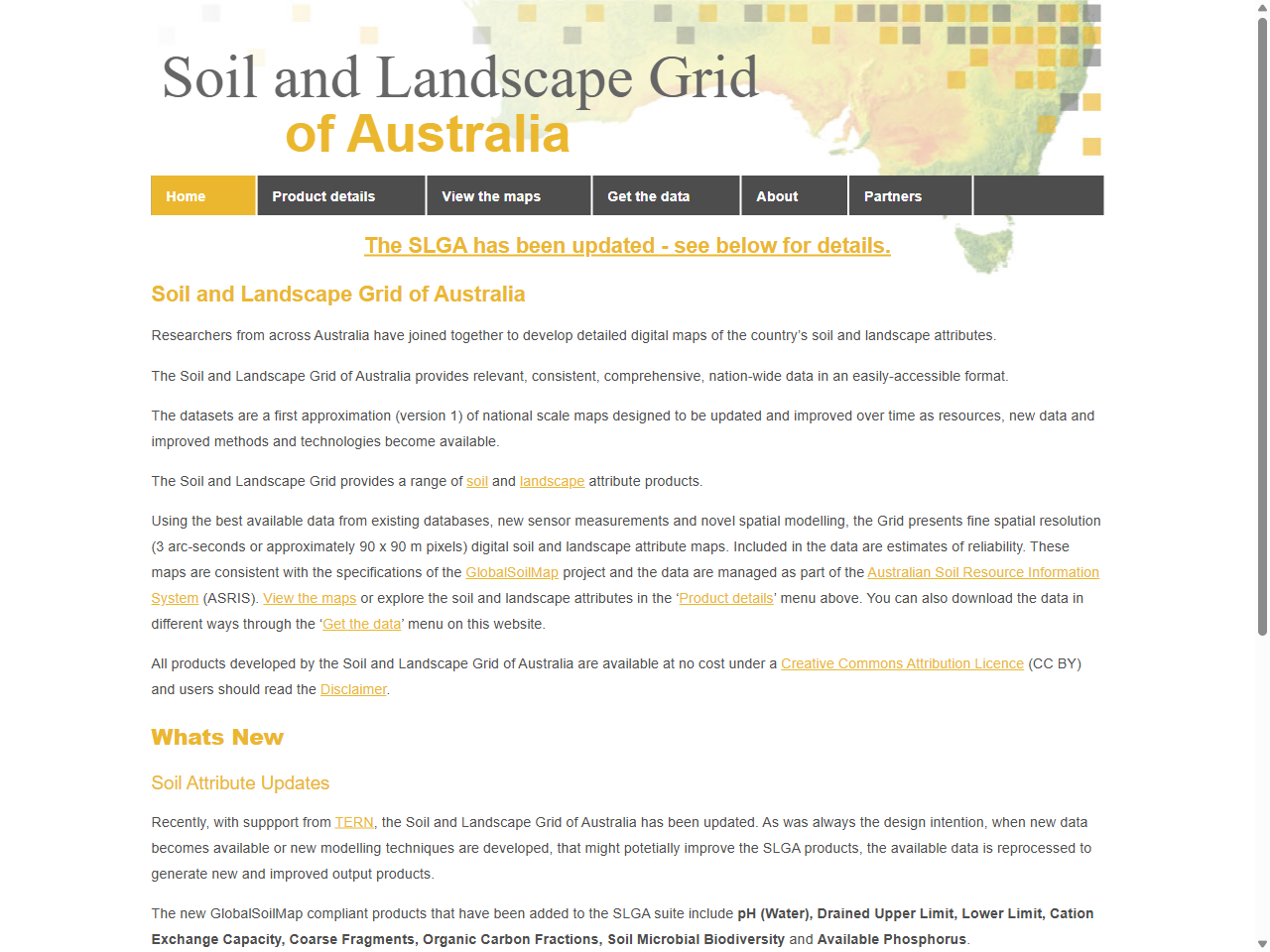Open the Product details inline link

(726, 598)
